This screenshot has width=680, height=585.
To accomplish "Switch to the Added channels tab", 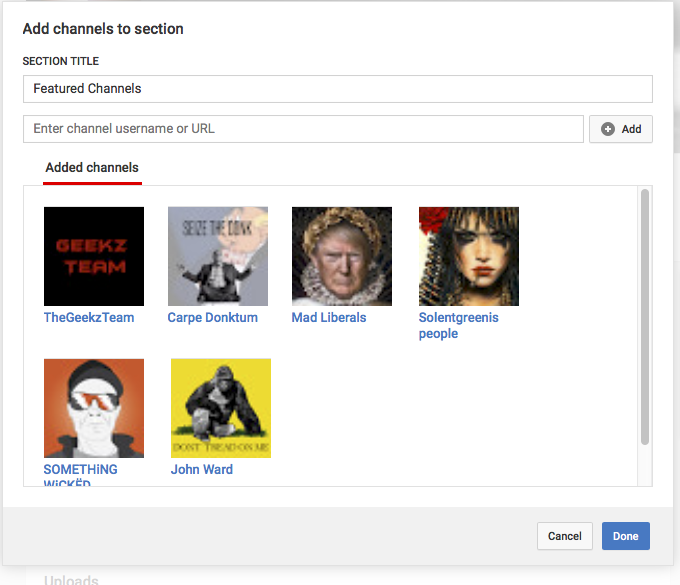I will [92, 168].
